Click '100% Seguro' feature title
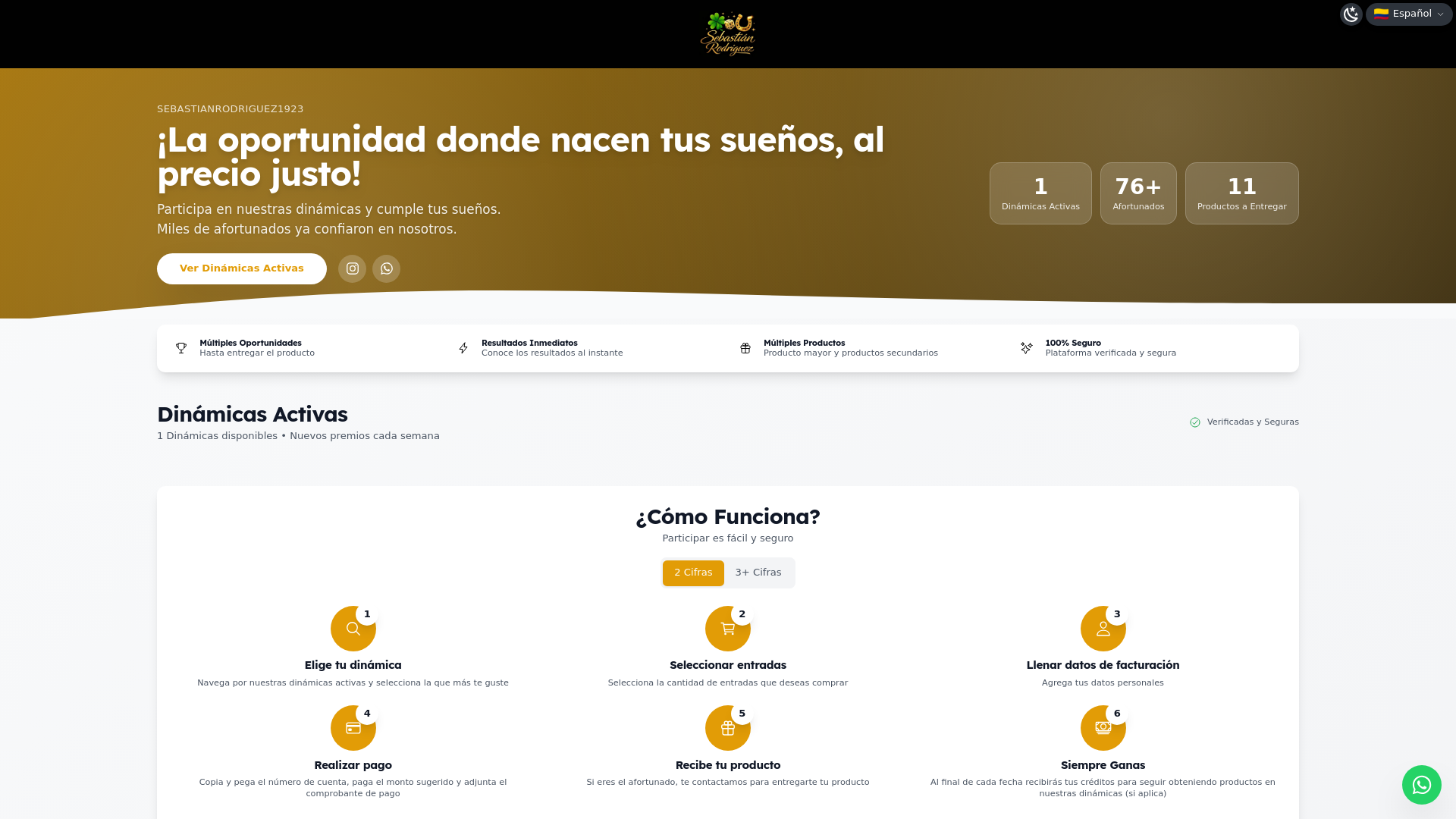This screenshot has height=819, width=1456. [x=1074, y=344]
